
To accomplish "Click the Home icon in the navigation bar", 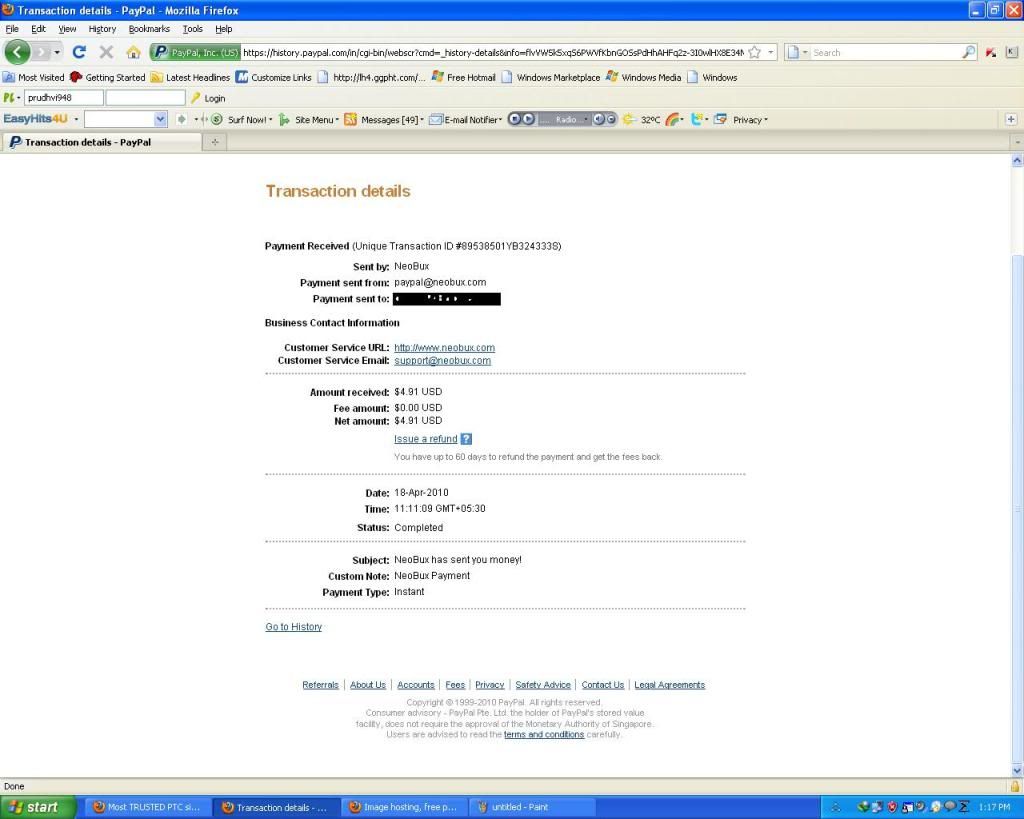I will coord(133,52).
